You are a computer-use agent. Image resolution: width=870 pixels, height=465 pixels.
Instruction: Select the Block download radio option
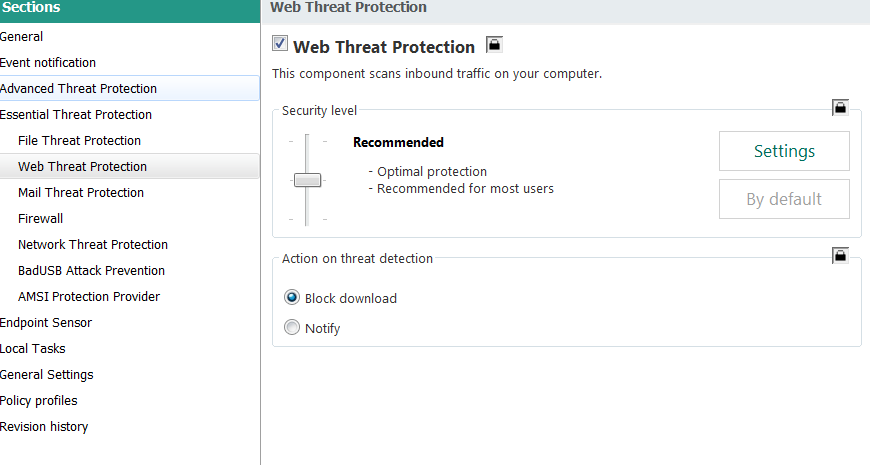pyautogui.click(x=292, y=298)
